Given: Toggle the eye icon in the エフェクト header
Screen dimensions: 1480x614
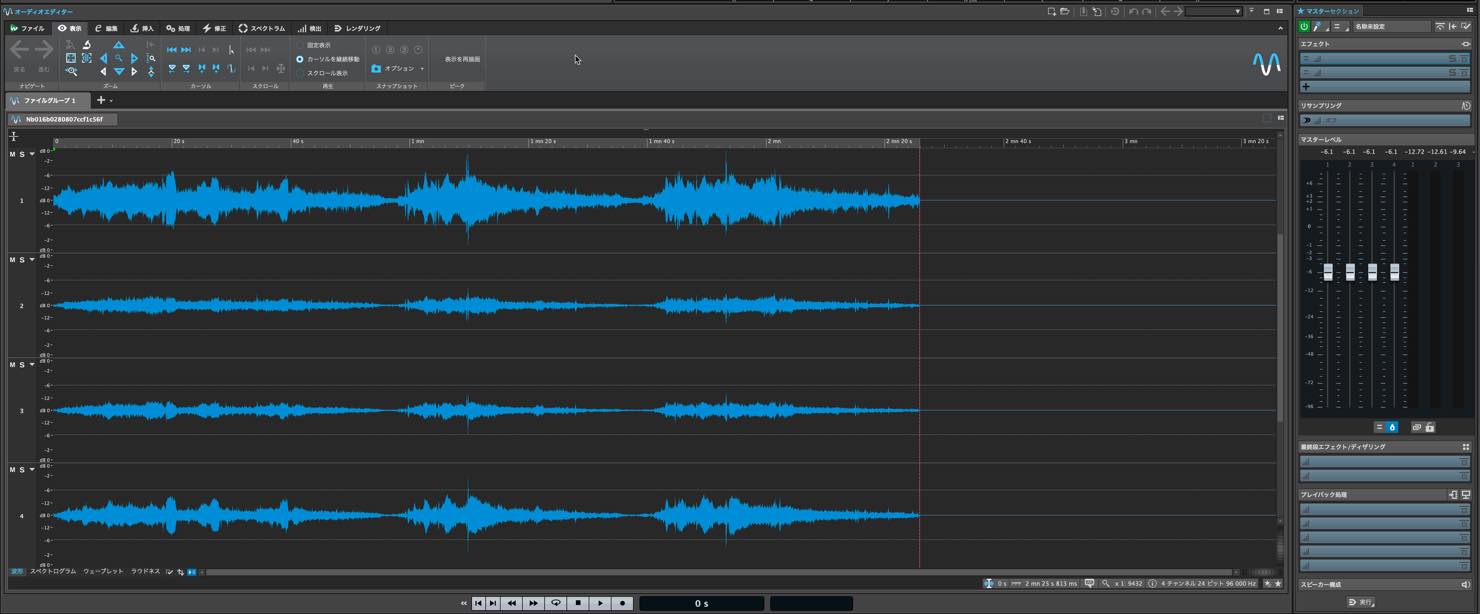Looking at the screenshot, I should (1466, 44).
